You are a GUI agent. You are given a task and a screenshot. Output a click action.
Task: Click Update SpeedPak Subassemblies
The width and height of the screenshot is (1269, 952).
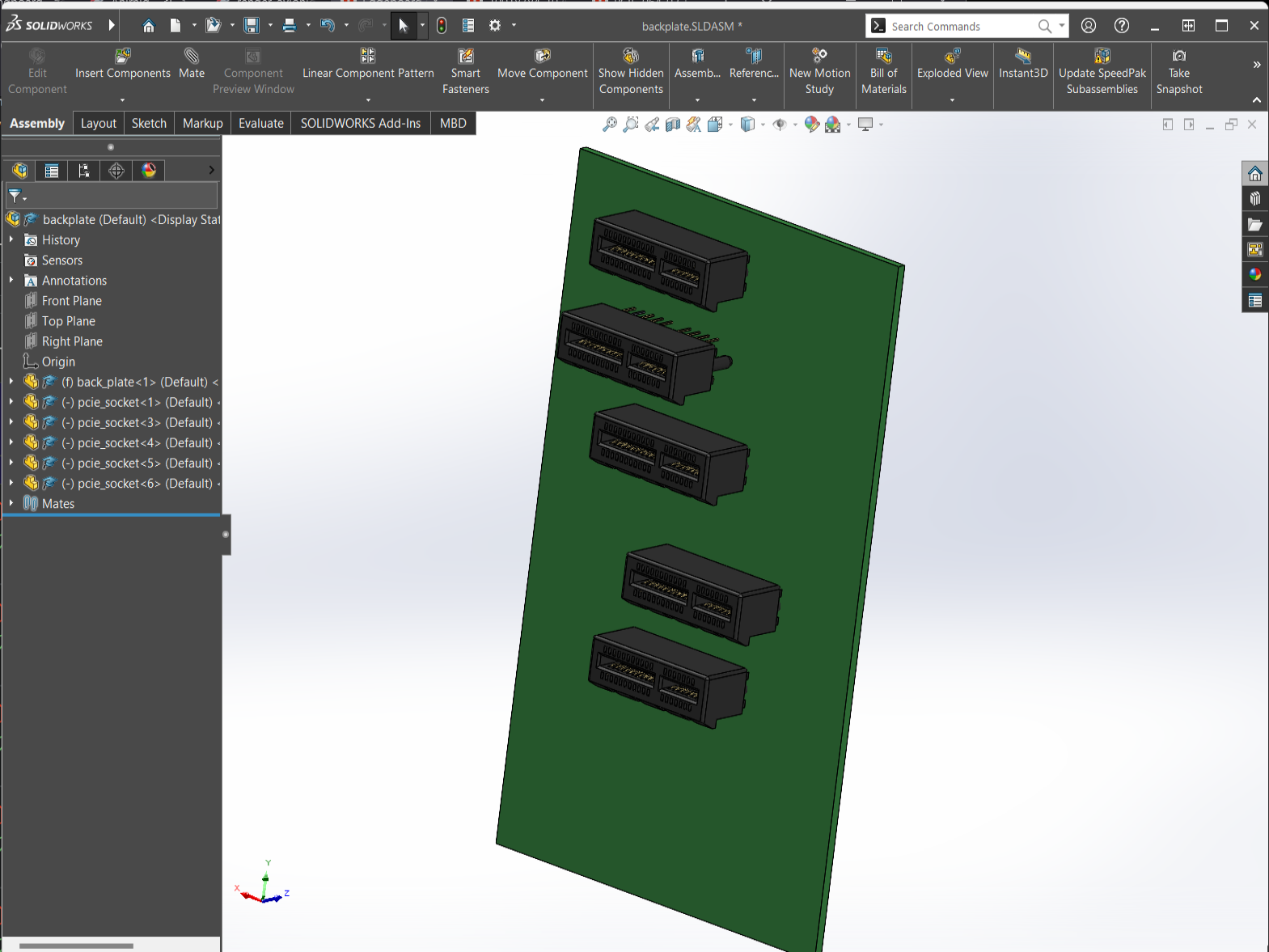pos(1102,57)
